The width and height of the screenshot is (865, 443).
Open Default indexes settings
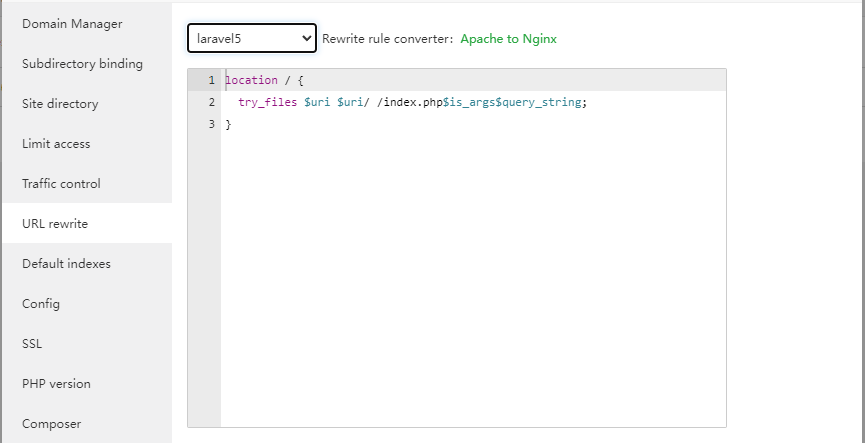pos(66,264)
